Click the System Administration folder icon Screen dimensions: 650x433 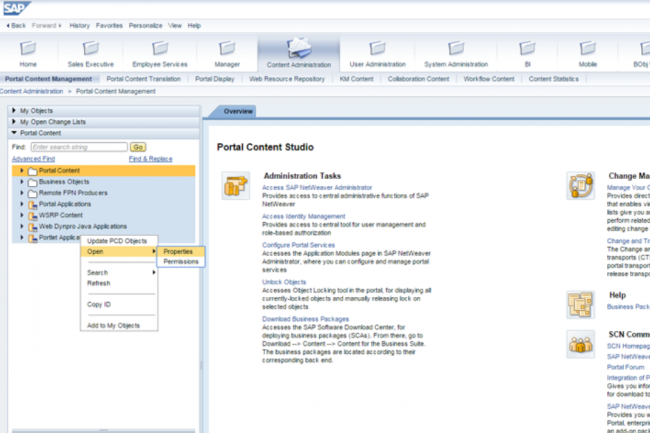tap(455, 48)
